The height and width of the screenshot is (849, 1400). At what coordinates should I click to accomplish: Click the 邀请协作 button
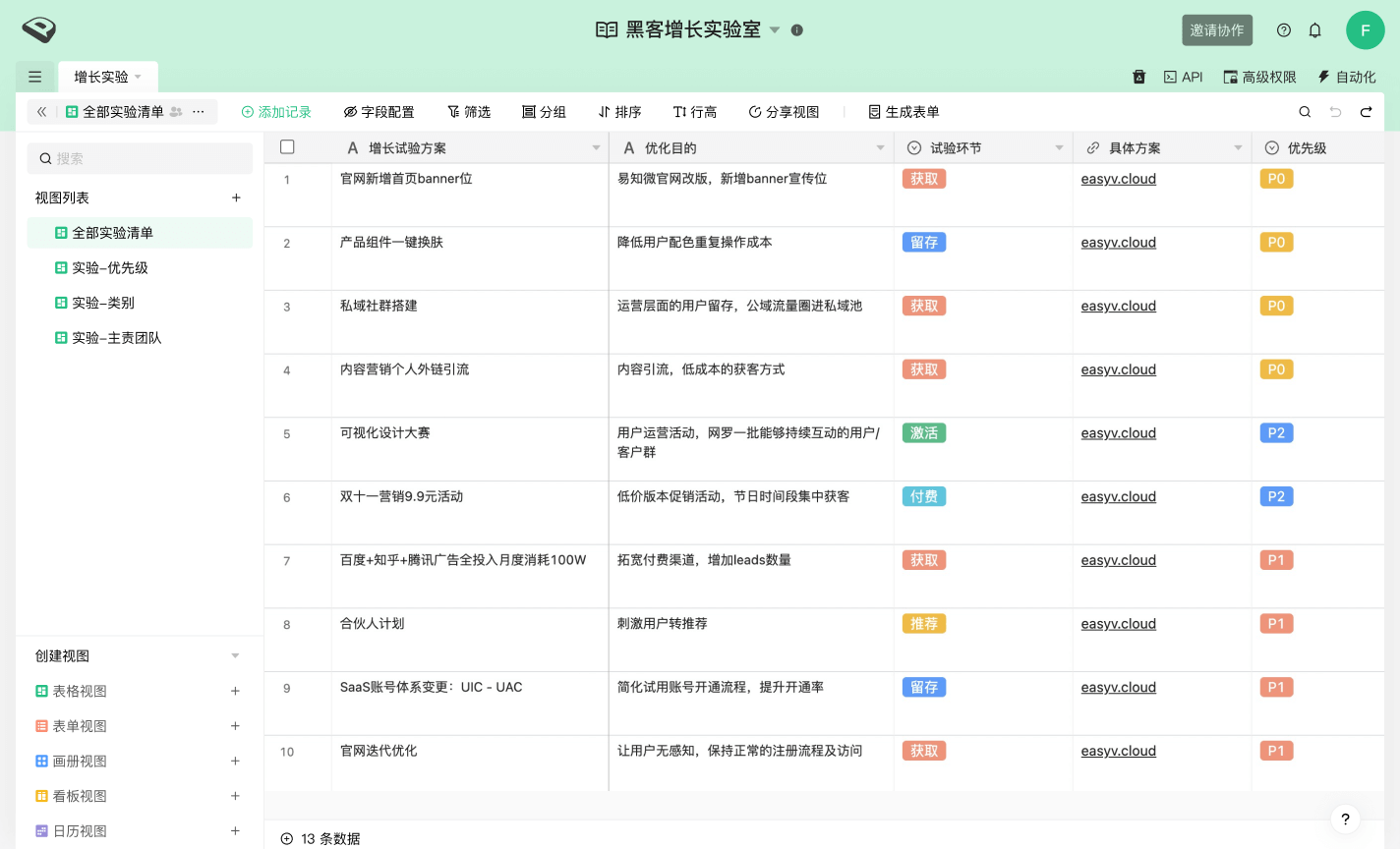[1216, 30]
